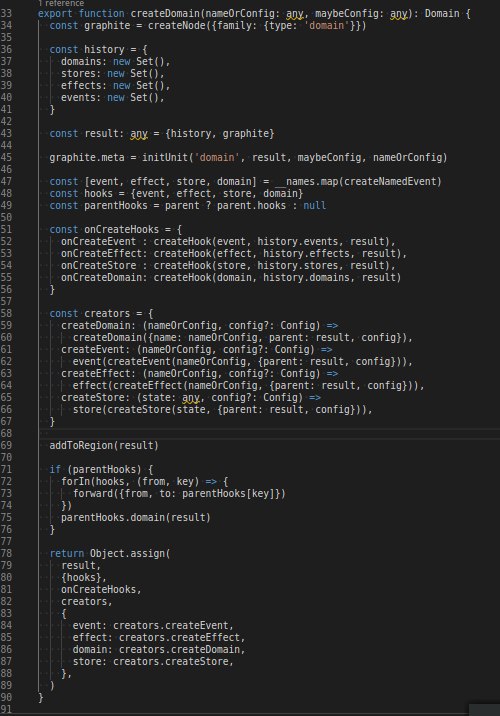500x716 pixels.
Task: Click the hooks constant on line 48
Action: pos(99,194)
